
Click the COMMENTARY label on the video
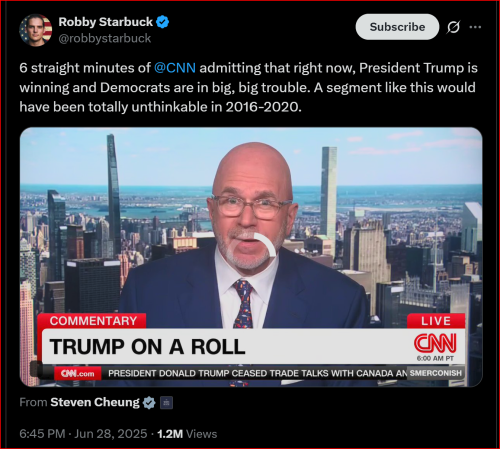(93, 321)
